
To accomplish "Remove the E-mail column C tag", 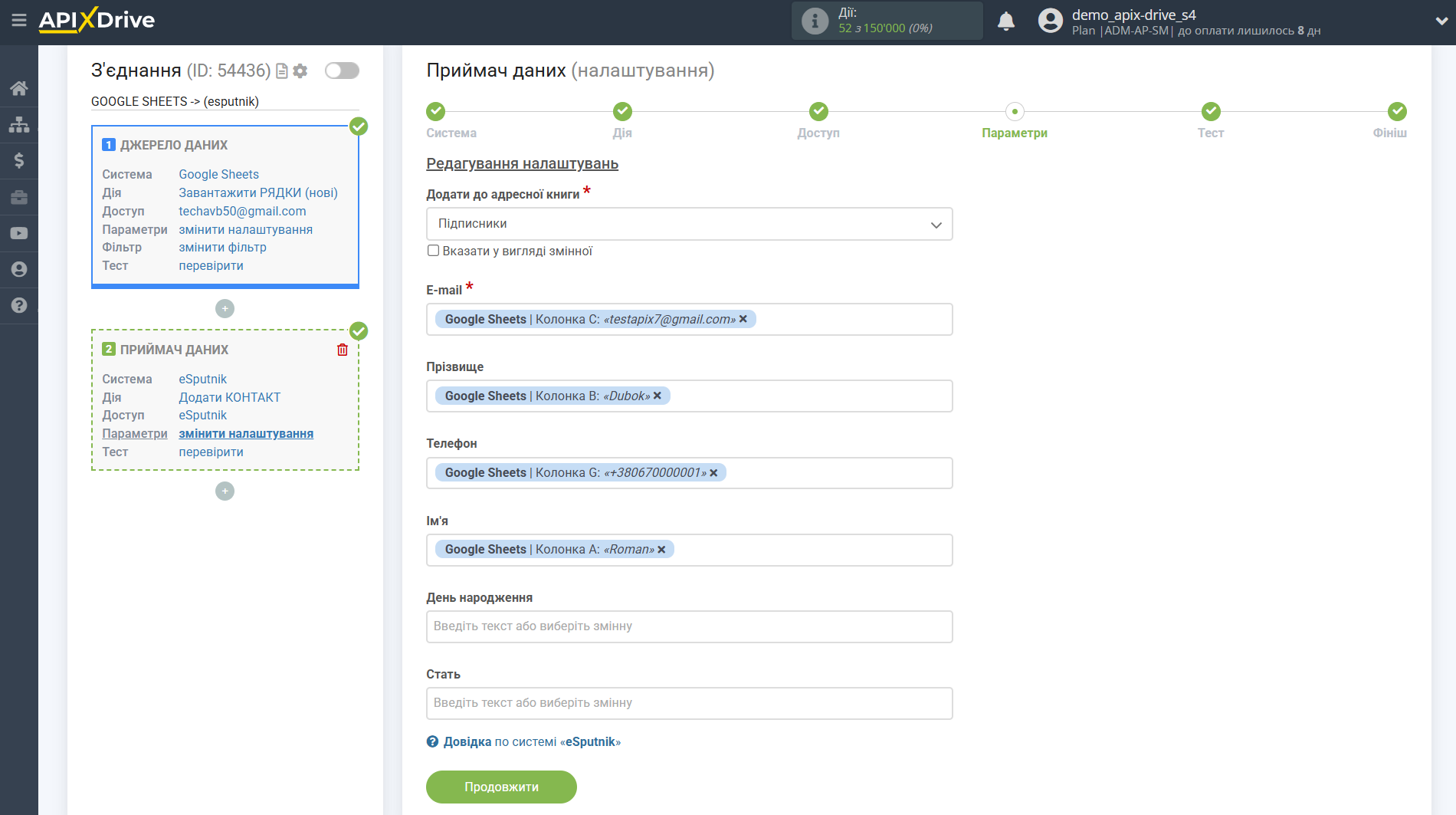I will coord(743,319).
